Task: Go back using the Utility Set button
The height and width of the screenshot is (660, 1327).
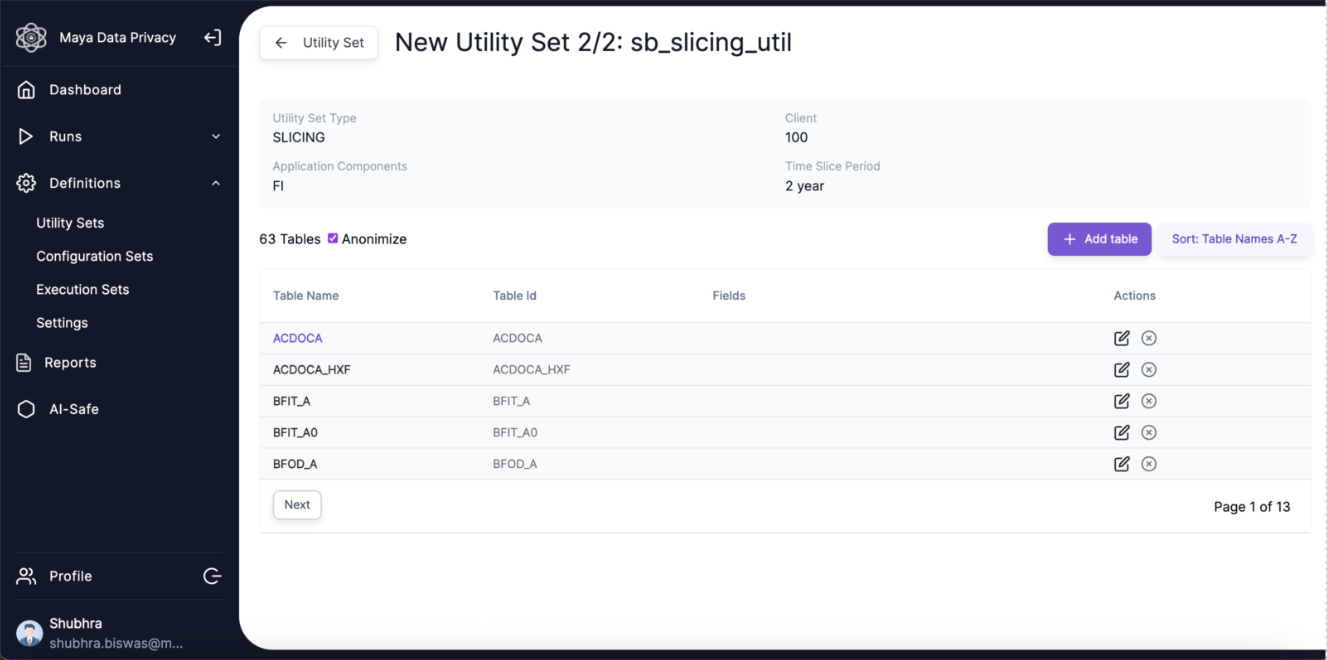Action: coord(319,43)
